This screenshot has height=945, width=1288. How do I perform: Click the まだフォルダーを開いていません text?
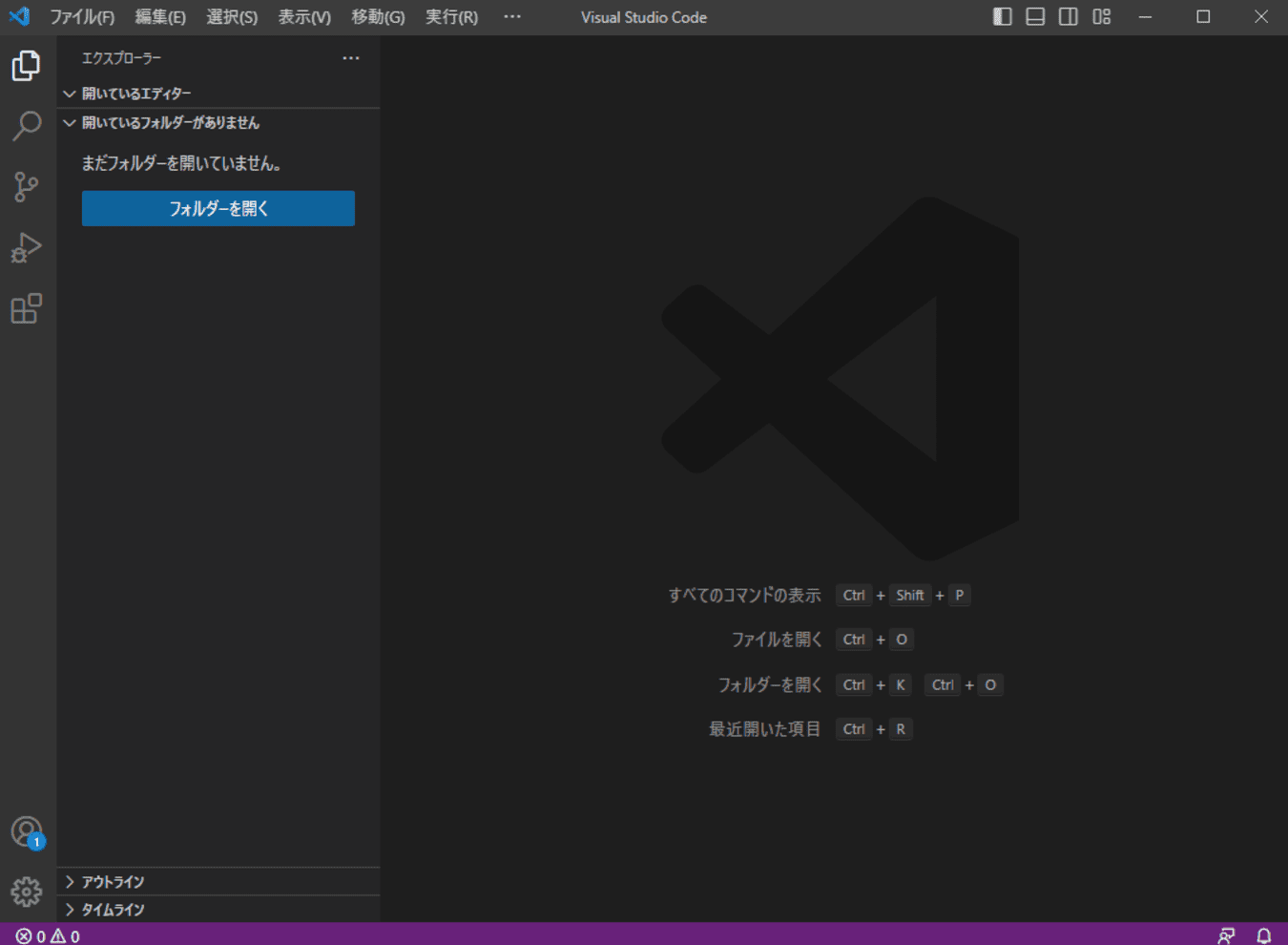182,163
